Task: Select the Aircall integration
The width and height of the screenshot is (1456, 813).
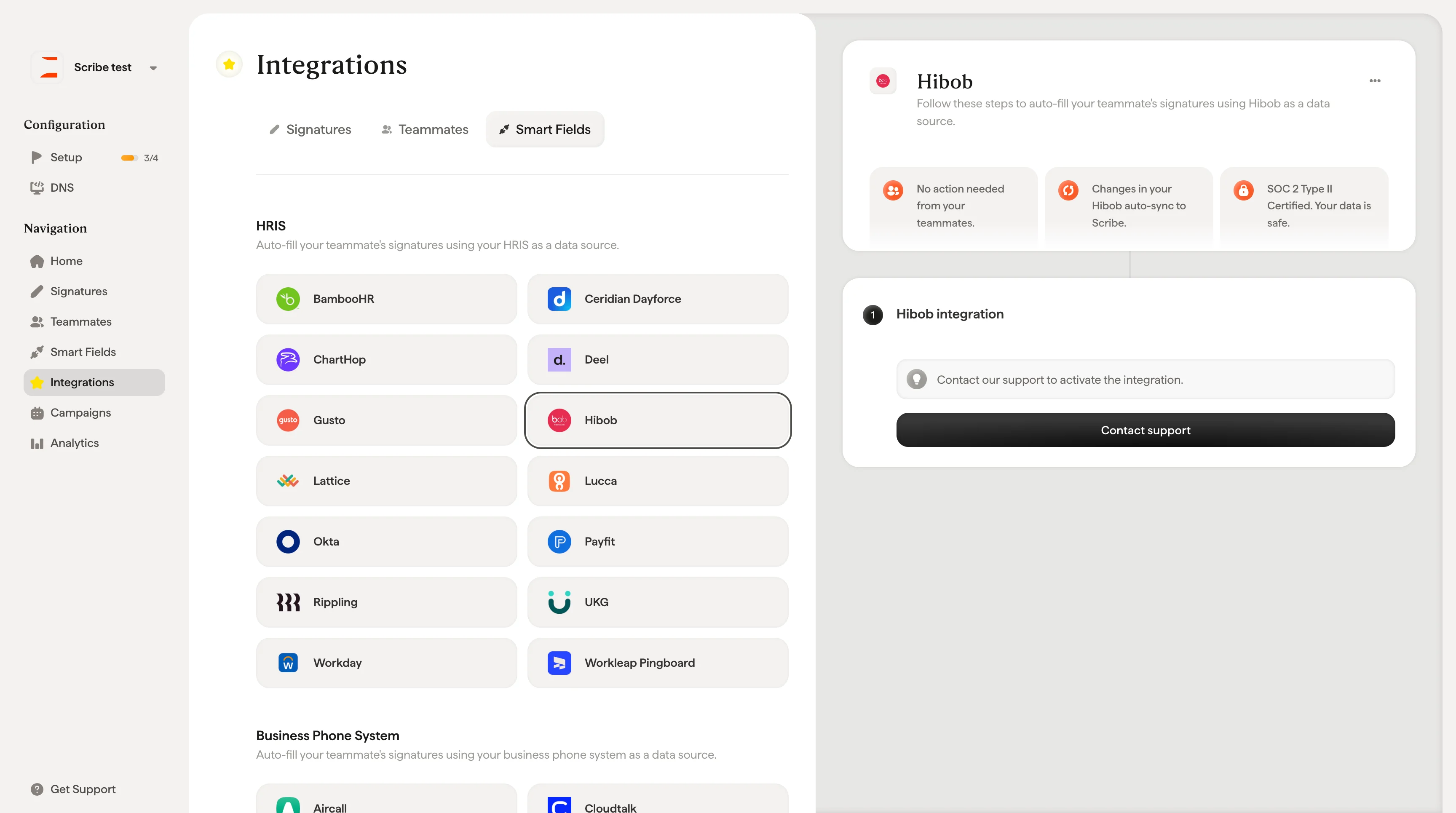Action: point(387,799)
